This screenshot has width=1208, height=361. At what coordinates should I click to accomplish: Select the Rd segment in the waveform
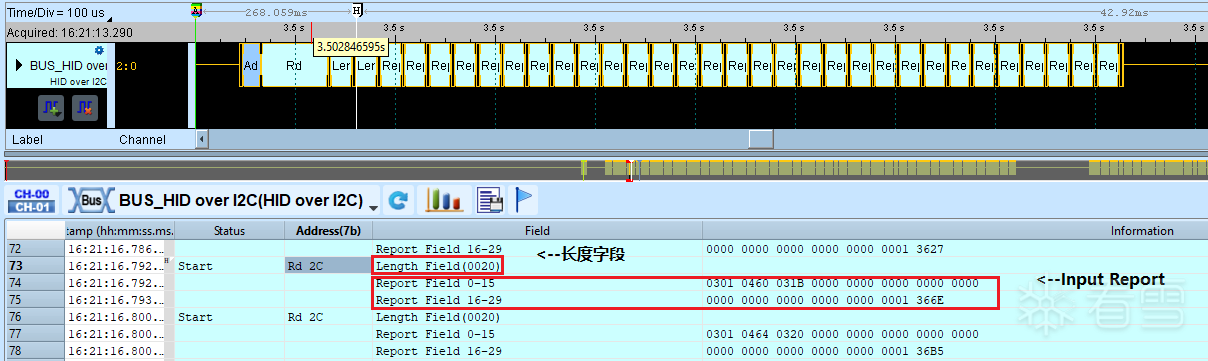tap(294, 66)
